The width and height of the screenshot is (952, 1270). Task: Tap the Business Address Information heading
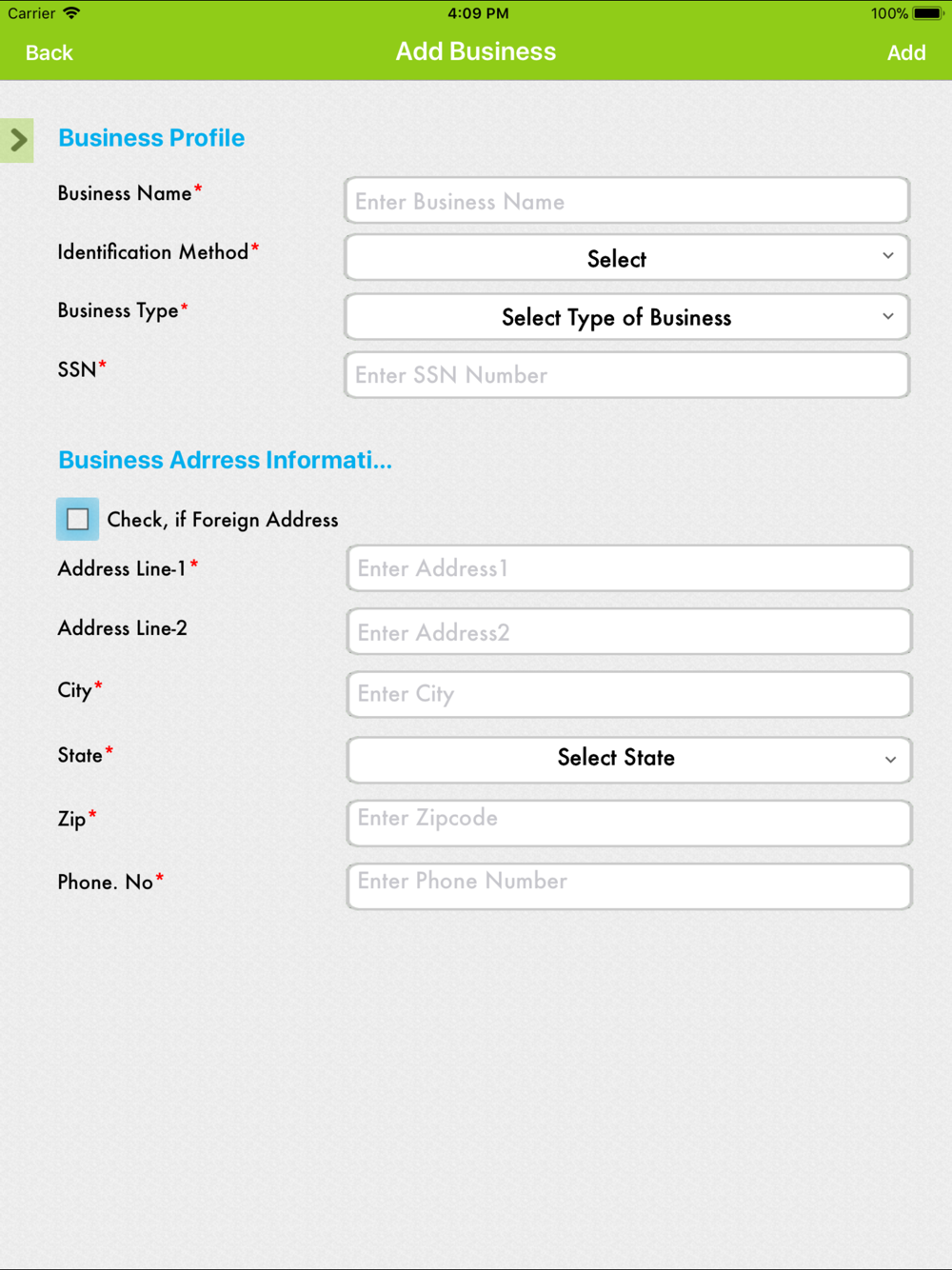[225, 461]
